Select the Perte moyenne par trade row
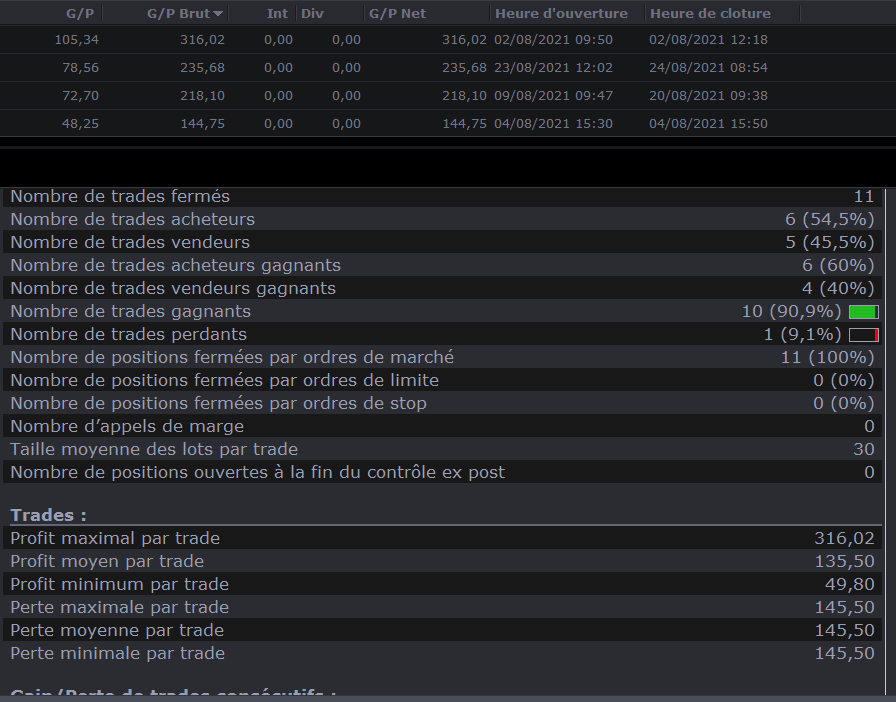Screen dimensions: 896x702 442,630
